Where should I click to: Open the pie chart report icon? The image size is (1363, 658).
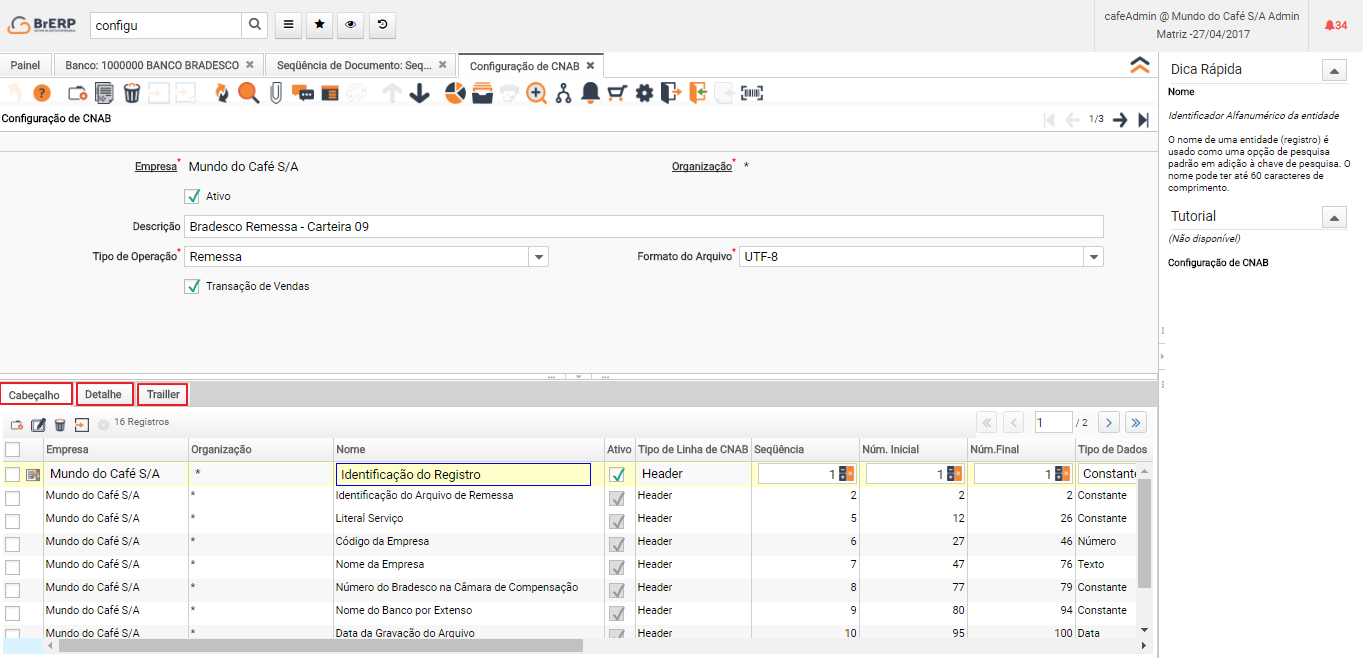455,93
